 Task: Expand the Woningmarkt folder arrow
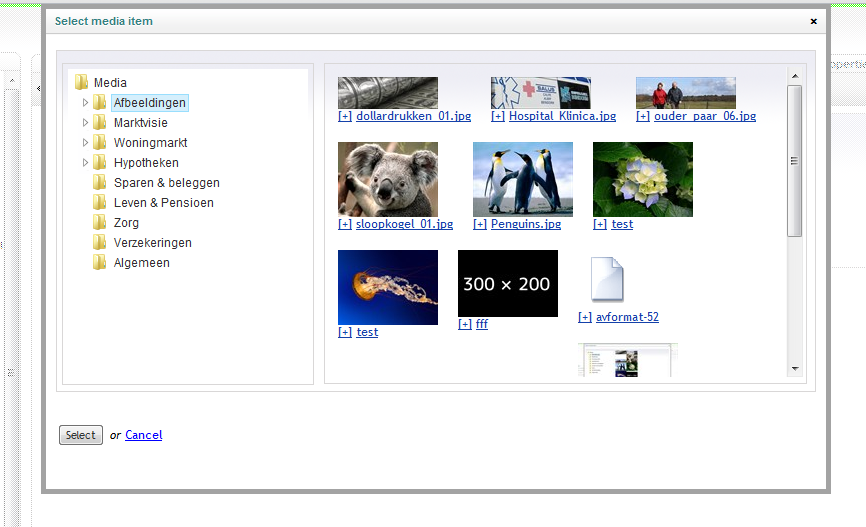coord(85,143)
